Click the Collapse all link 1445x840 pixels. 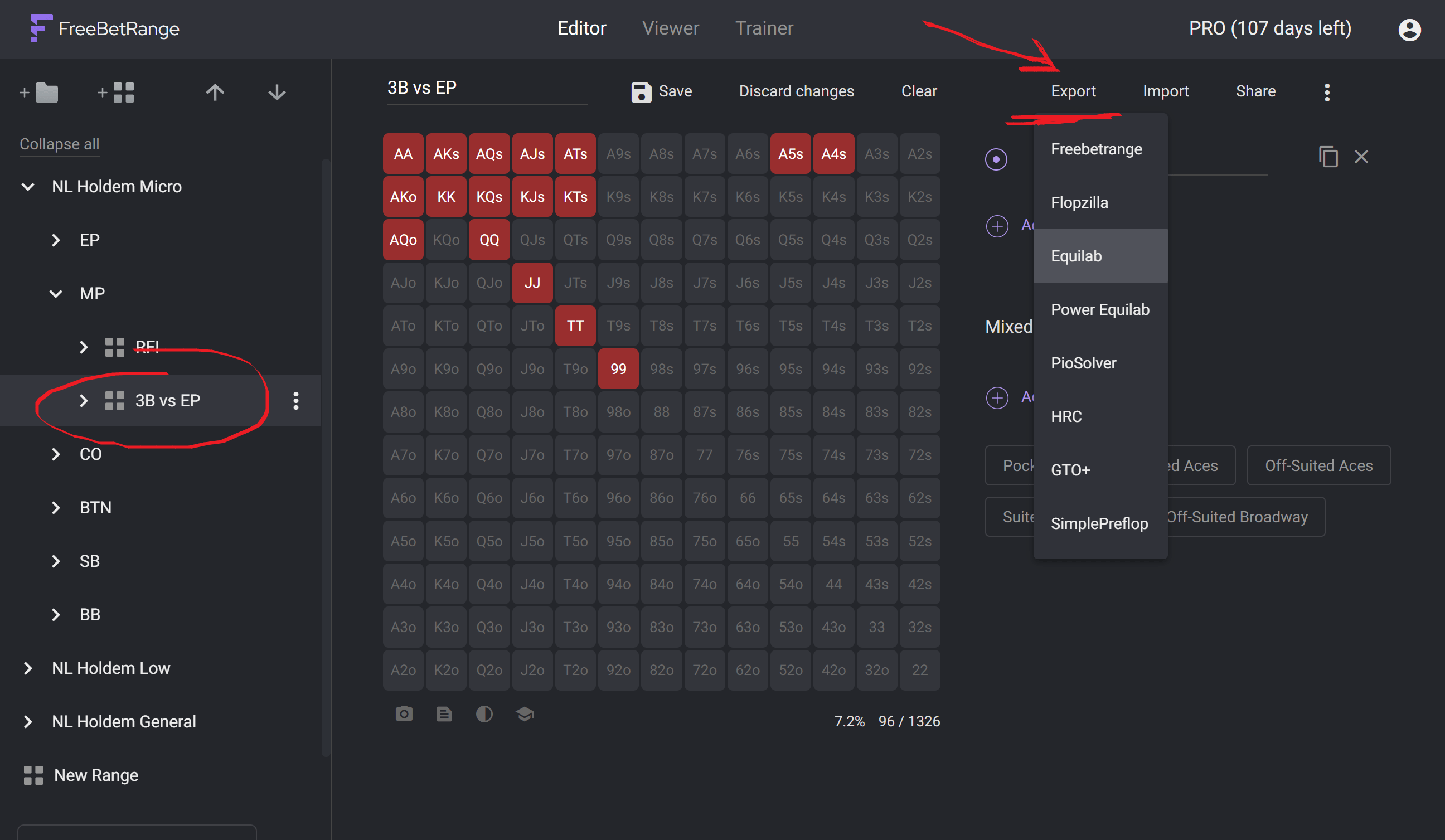pyautogui.click(x=59, y=144)
